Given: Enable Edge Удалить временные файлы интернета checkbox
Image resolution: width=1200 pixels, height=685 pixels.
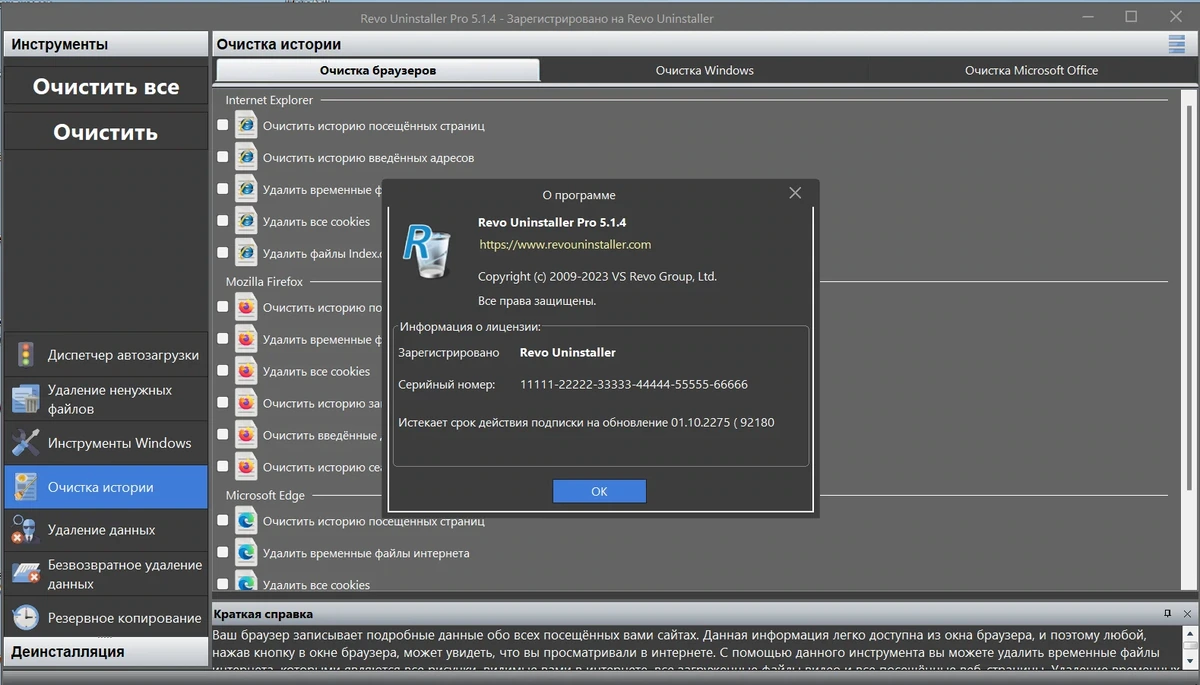Looking at the screenshot, I should (x=223, y=552).
